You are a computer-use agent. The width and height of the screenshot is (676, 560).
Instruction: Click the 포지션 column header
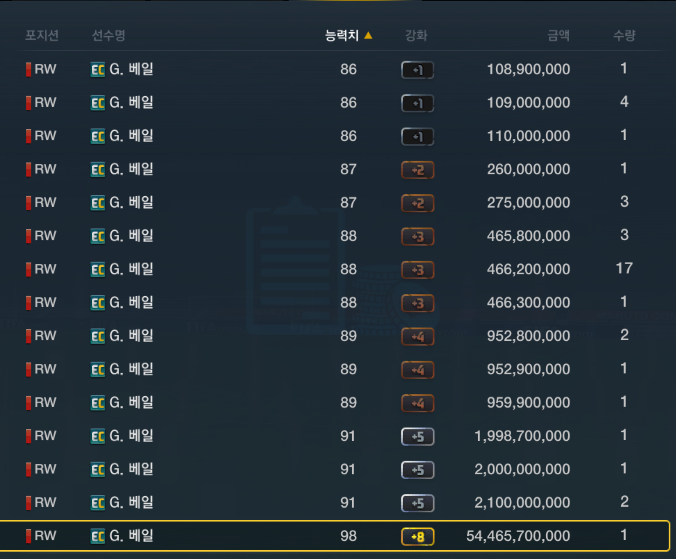click(x=42, y=35)
